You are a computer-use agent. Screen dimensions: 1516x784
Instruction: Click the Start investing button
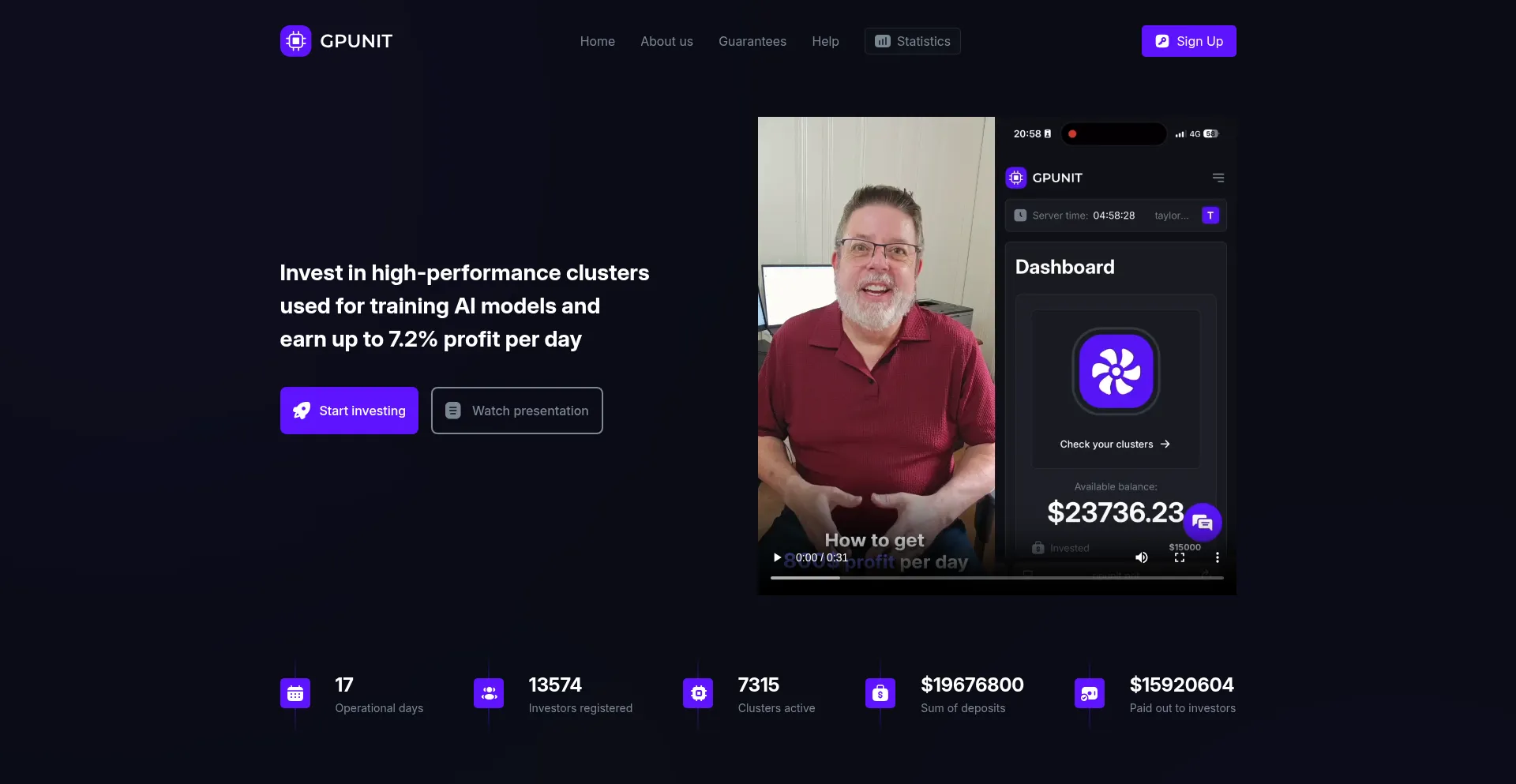pyautogui.click(x=349, y=411)
